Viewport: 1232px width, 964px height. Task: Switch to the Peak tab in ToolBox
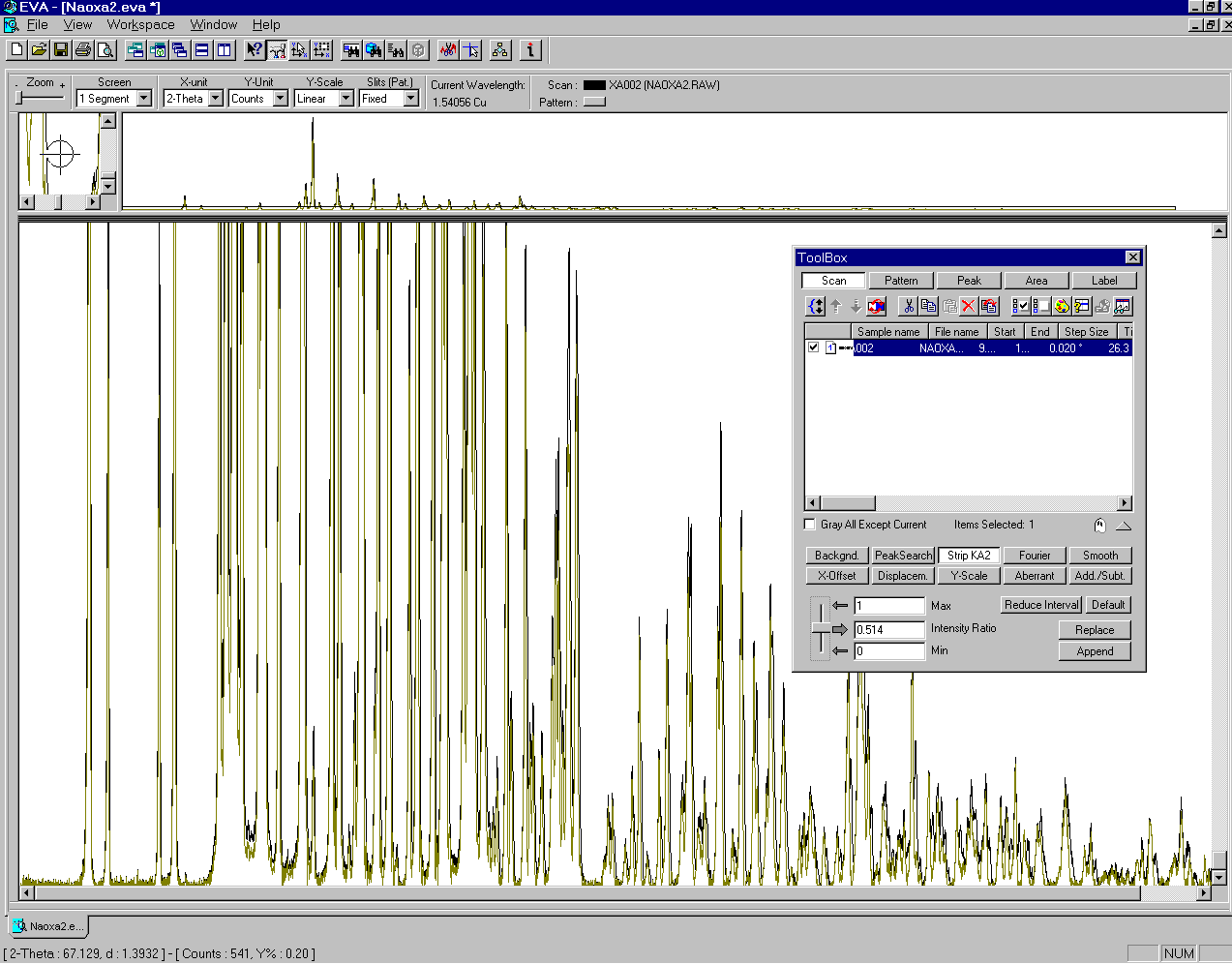click(969, 281)
